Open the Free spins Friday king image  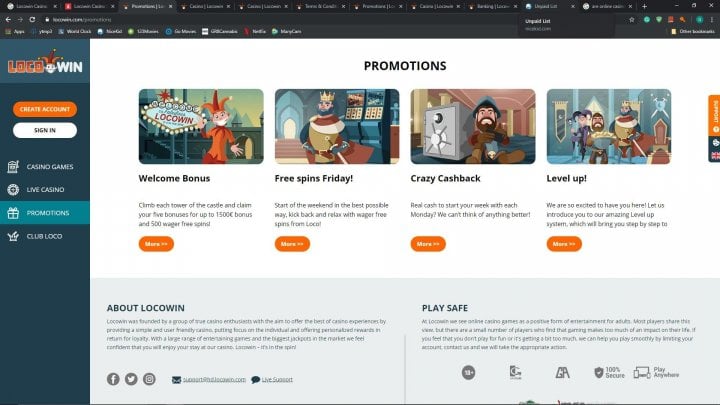[x=337, y=126]
